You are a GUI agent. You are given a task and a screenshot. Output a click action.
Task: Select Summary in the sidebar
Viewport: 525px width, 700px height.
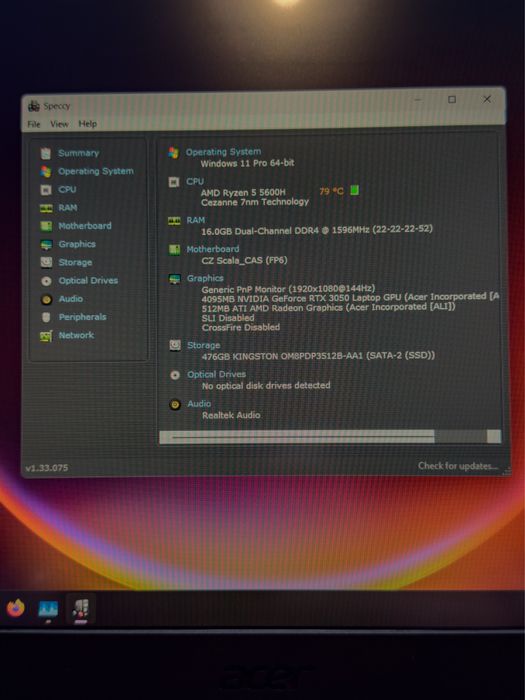tap(79, 153)
